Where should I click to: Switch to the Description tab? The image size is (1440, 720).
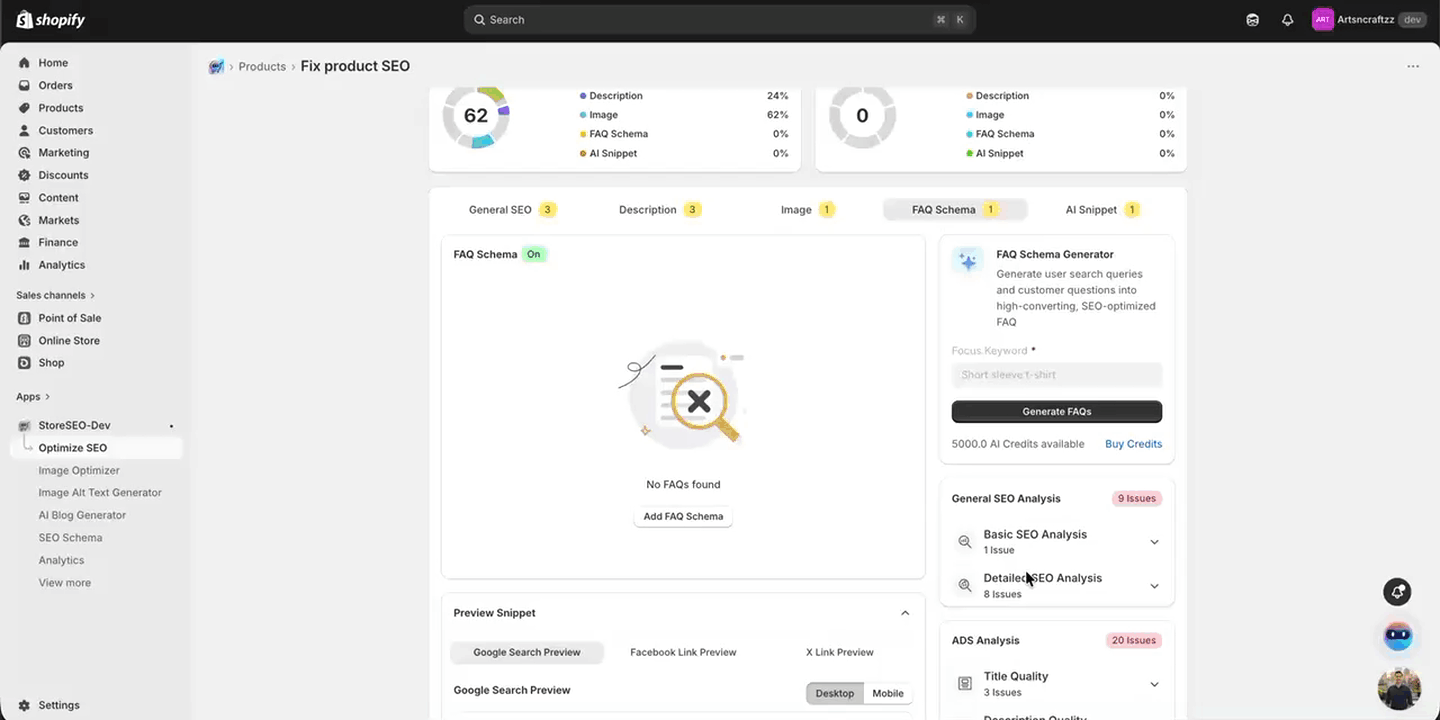point(648,209)
